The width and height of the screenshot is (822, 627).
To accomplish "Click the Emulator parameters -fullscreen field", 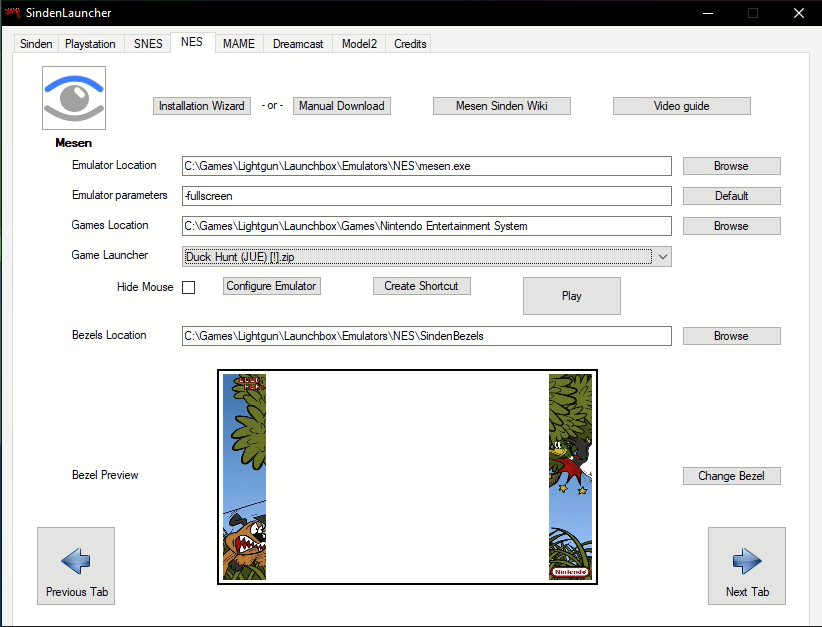I will coord(427,196).
